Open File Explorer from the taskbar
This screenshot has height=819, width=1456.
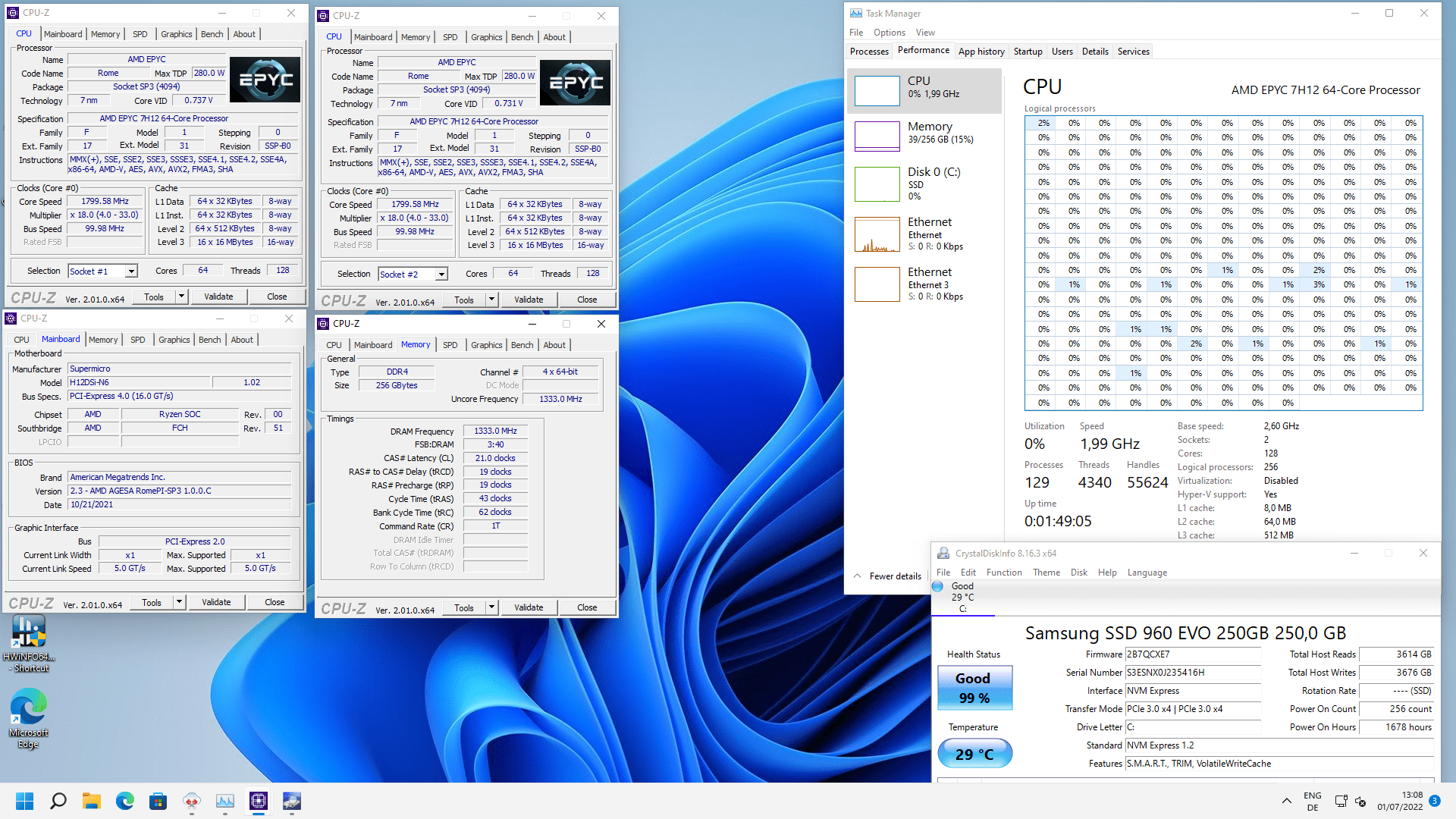[x=92, y=801]
